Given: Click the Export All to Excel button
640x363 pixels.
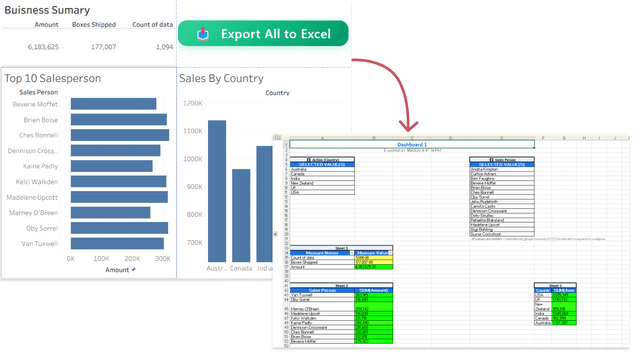Looking at the screenshot, I should point(263,33).
